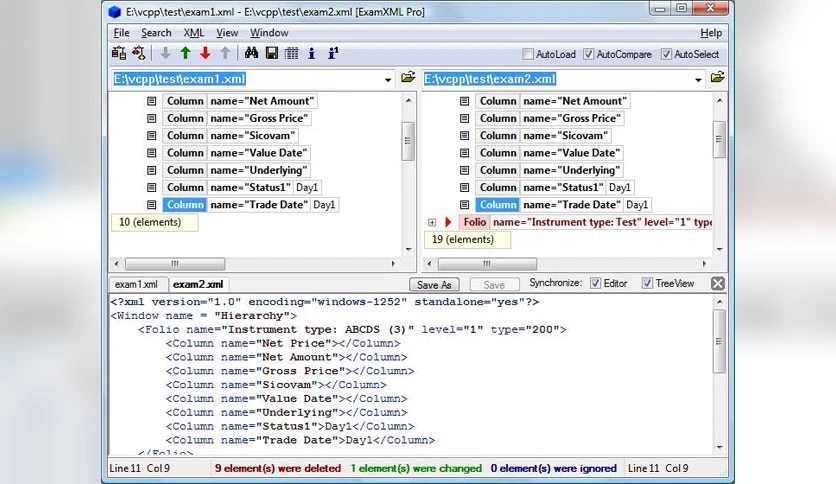The height and width of the screenshot is (484, 836).
Task: Open the Search menu
Action: [x=156, y=33]
